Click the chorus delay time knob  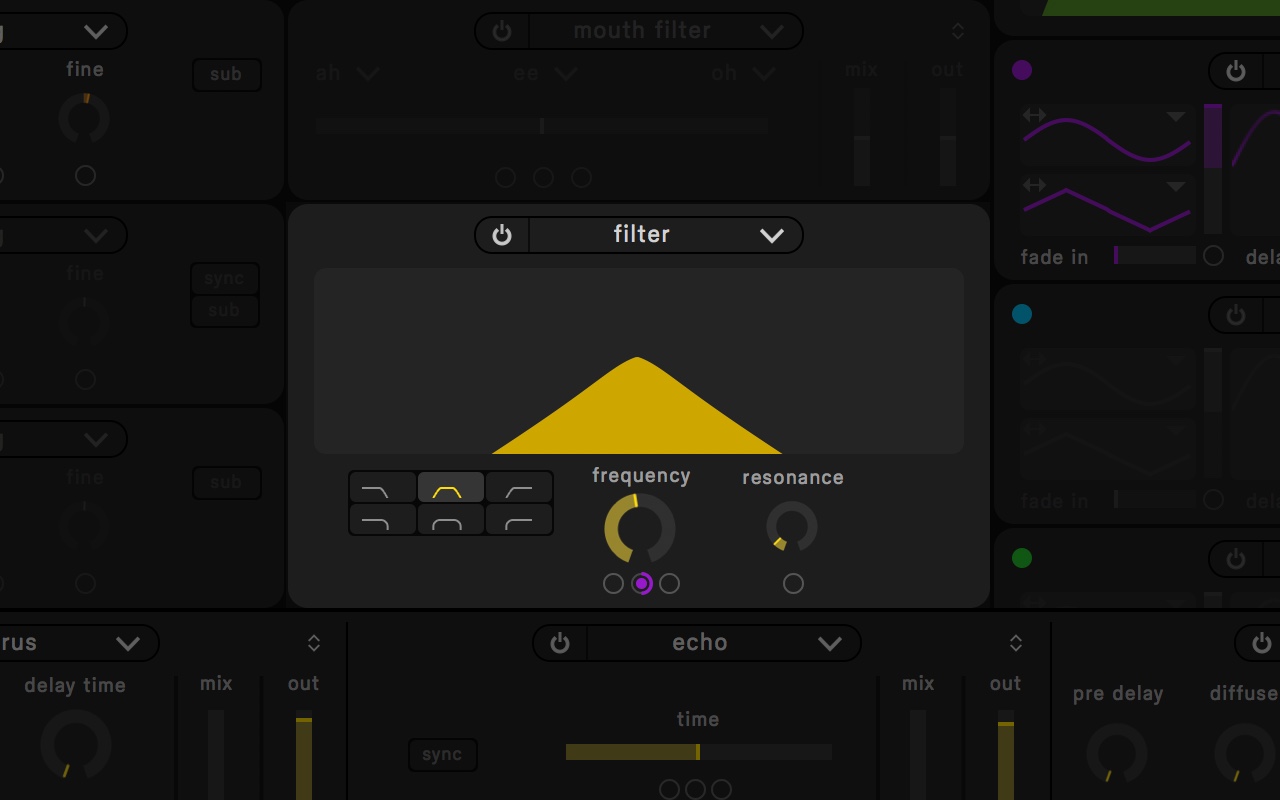click(x=76, y=745)
